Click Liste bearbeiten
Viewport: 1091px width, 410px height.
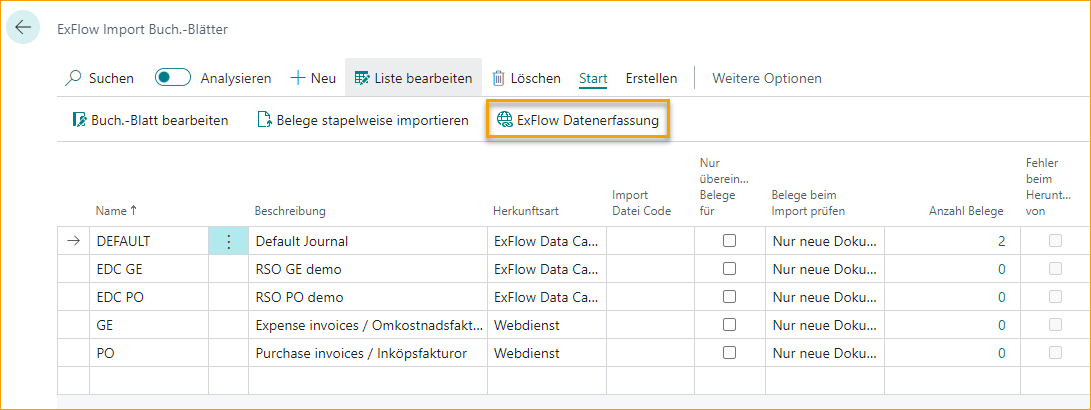pyautogui.click(x=413, y=78)
